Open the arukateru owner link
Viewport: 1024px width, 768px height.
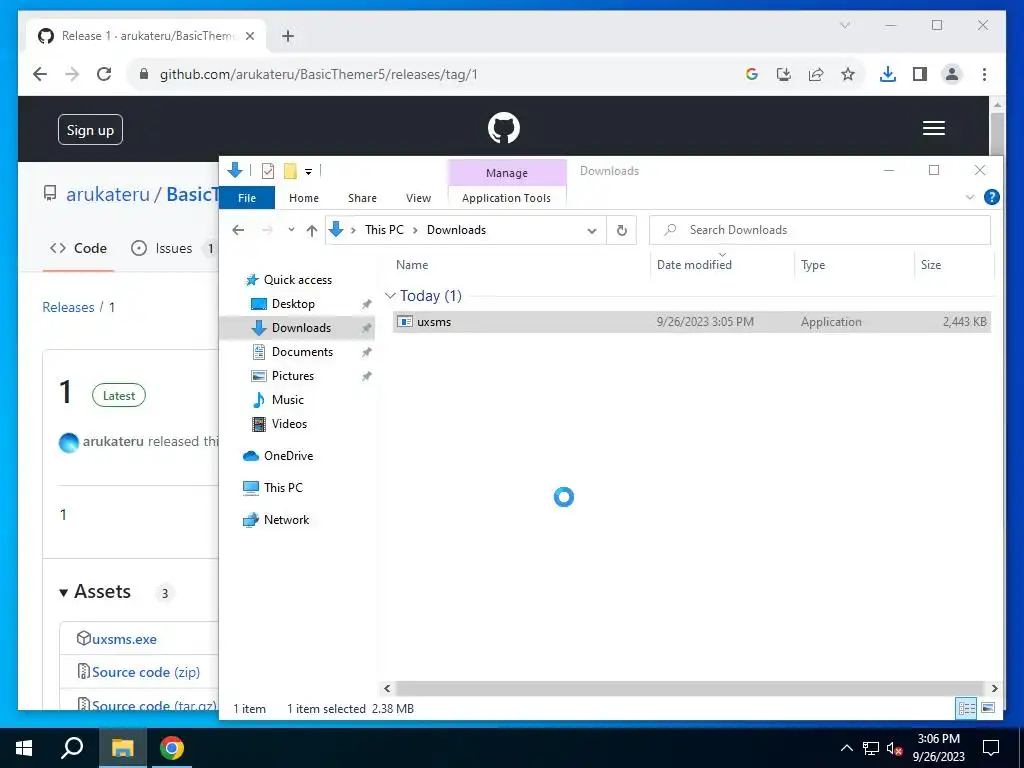pos(108,195)
